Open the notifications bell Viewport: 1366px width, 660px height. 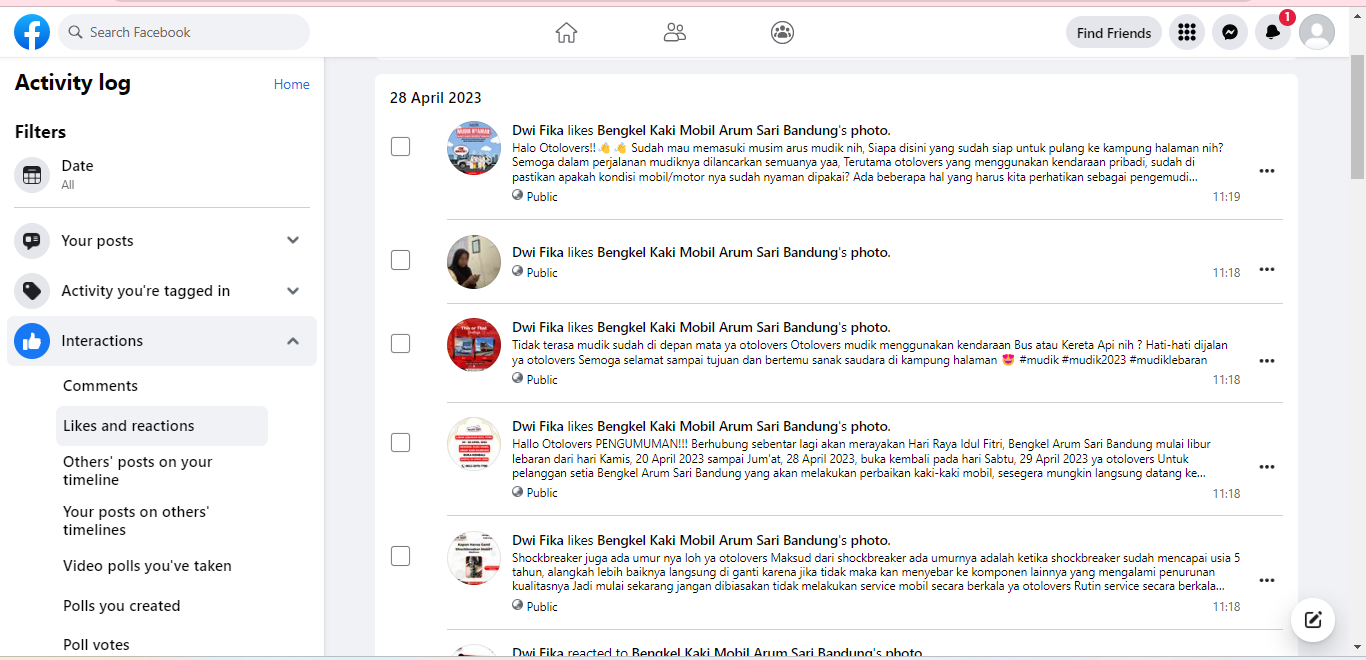(x=1273, y=32)
